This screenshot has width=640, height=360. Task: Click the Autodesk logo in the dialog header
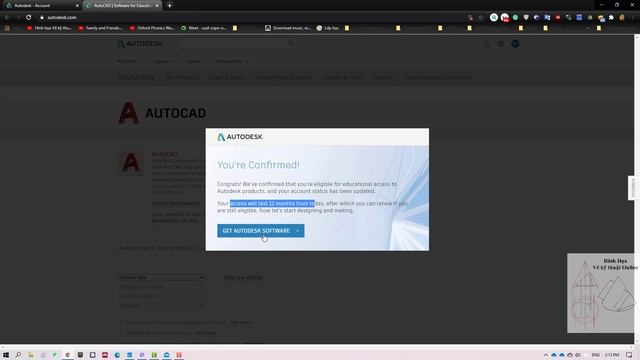240,137
